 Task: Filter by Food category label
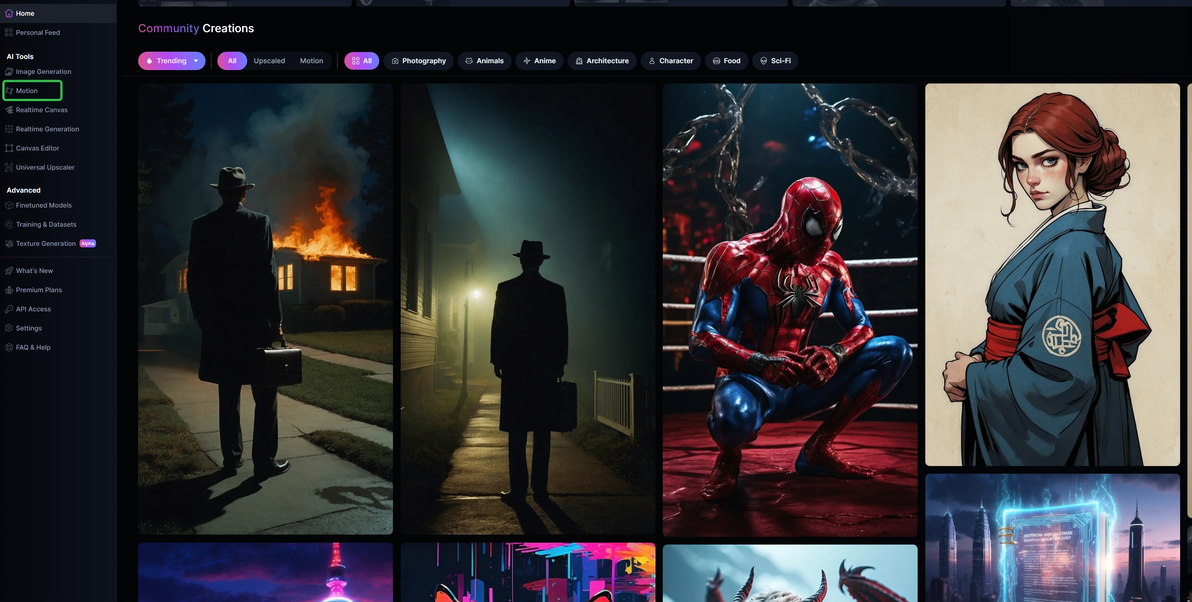pos(732,61)
